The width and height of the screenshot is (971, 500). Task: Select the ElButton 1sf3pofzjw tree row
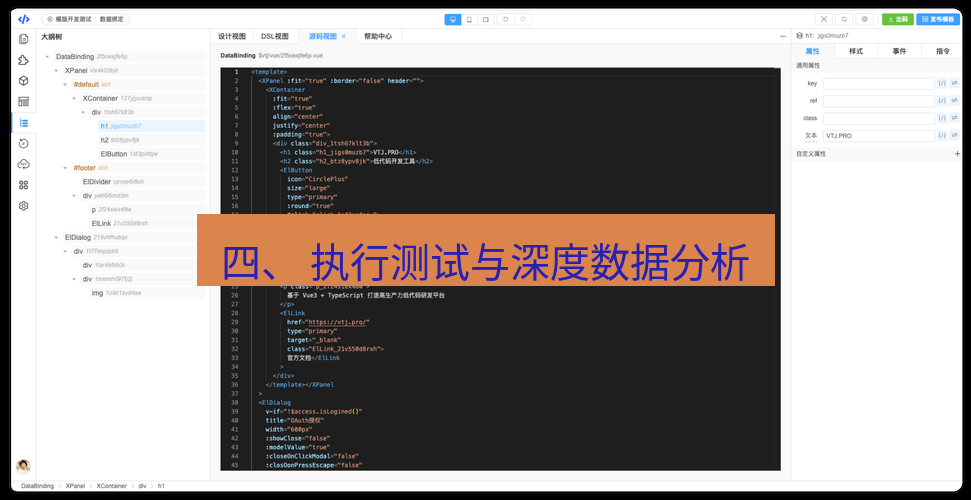[151, 154]
